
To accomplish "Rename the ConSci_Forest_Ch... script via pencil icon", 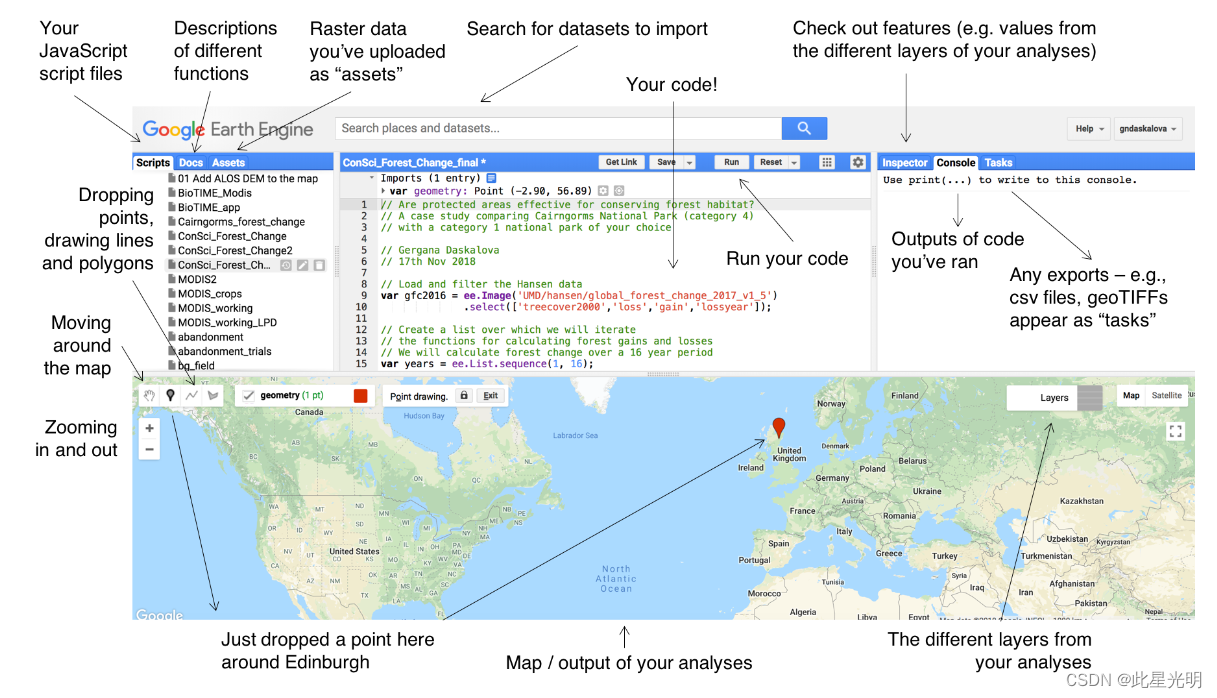I will click(x=302, y=265).
